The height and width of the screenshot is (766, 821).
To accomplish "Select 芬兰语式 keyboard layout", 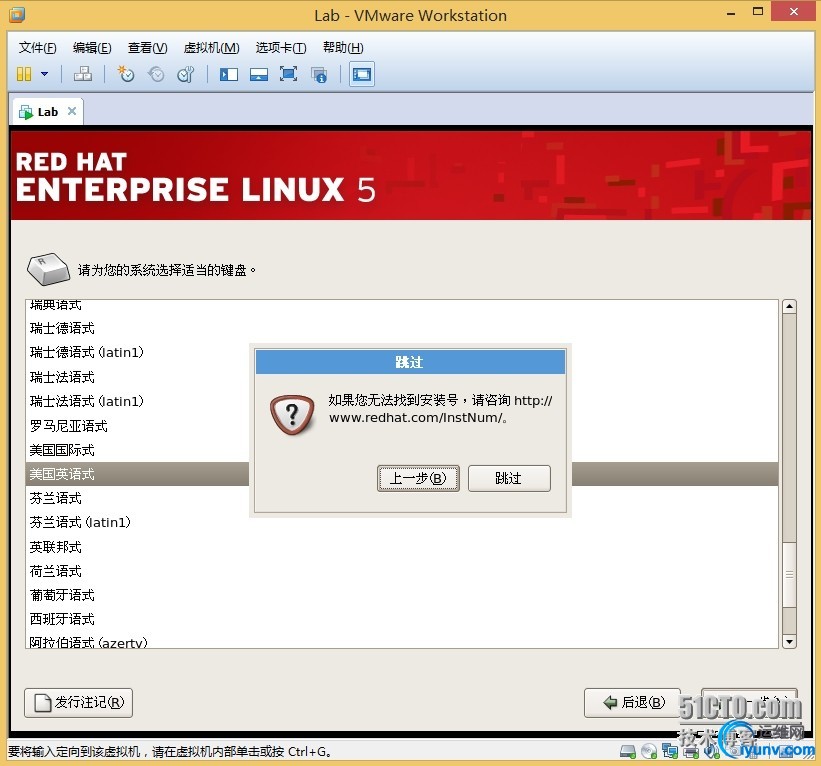I will pos(402,498).
